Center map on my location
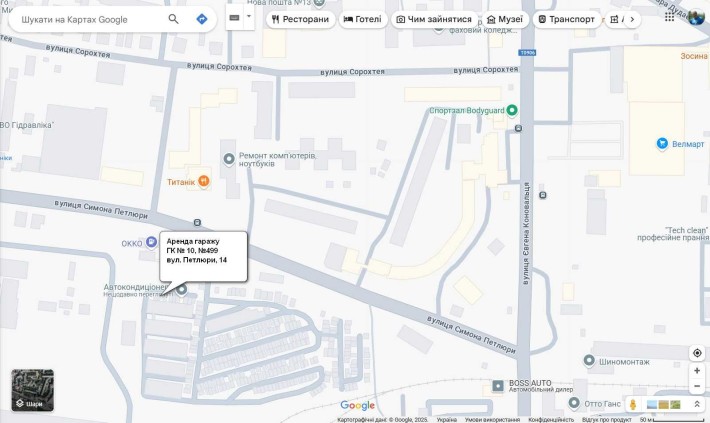Screen dimensions: 710x423 pos(697,353)
